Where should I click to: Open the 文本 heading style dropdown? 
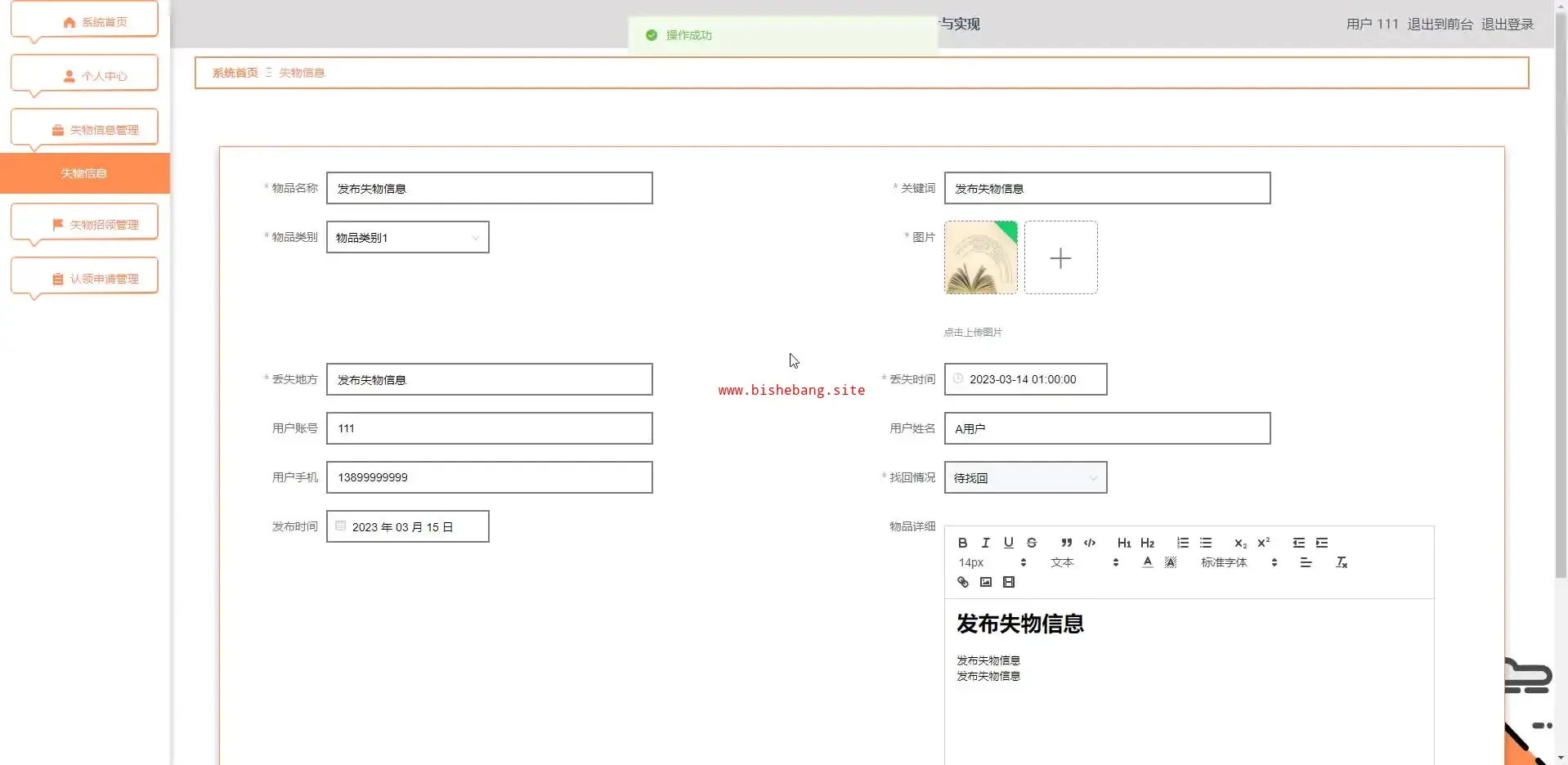pyautogui.click(x=1084, y=562)
